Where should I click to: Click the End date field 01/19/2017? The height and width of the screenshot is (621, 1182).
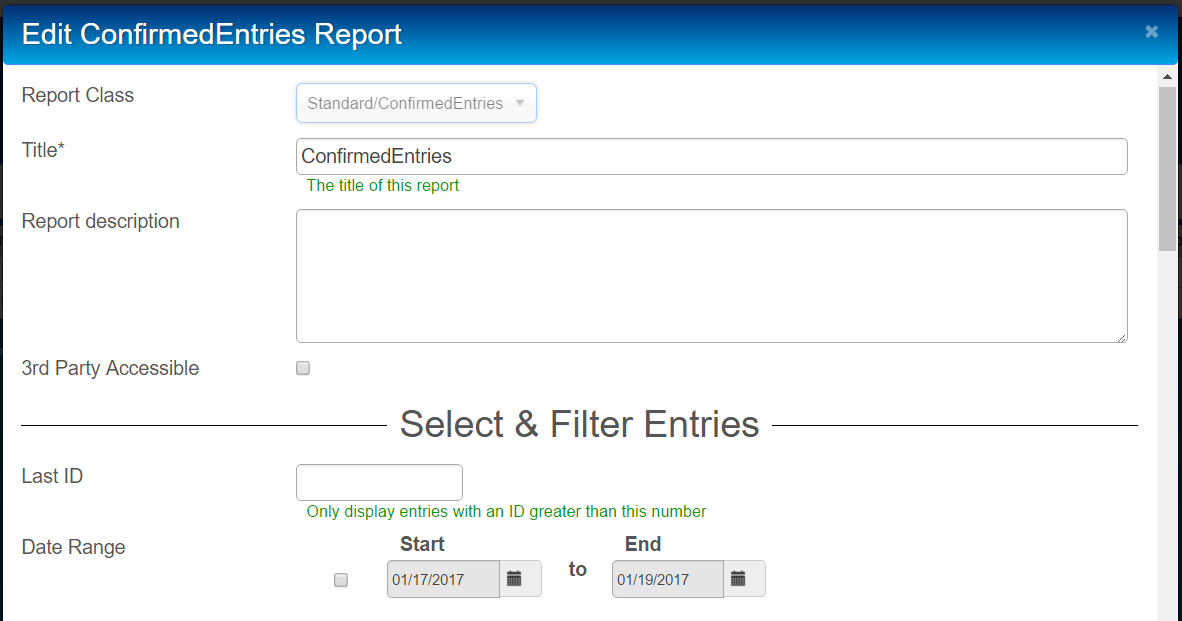(x=668, y=579)
